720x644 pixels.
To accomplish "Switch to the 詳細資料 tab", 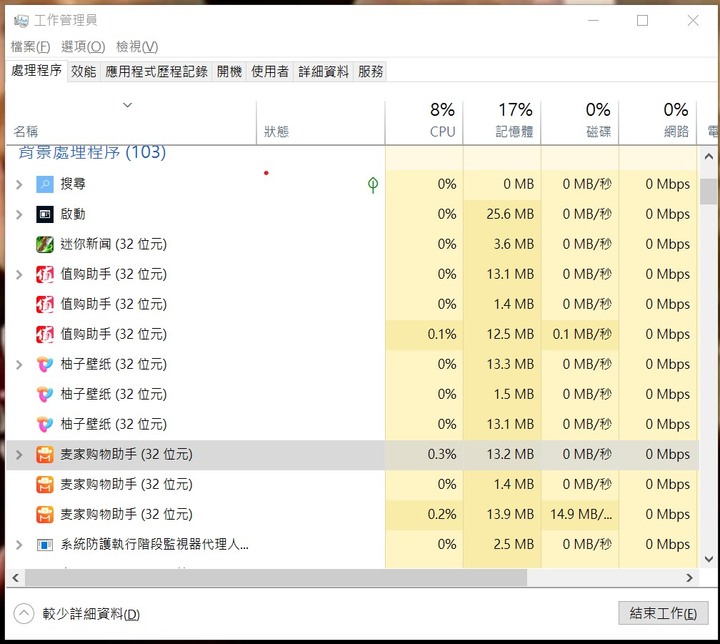I will pyautogui.click(x=323, y=72).
